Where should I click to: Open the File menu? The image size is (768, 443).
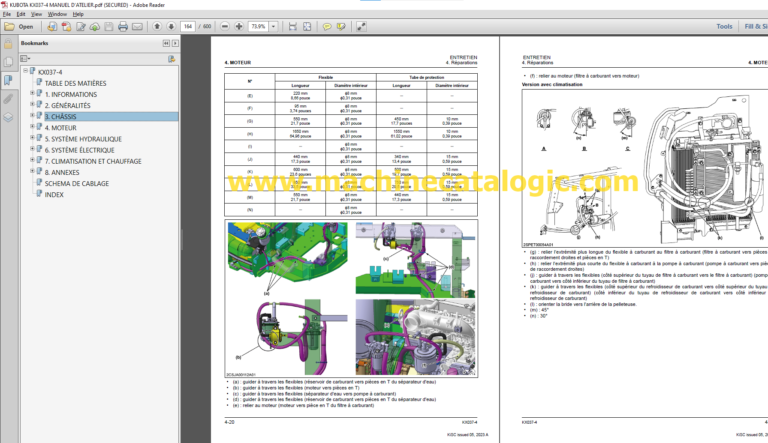[x=7, y=14]
